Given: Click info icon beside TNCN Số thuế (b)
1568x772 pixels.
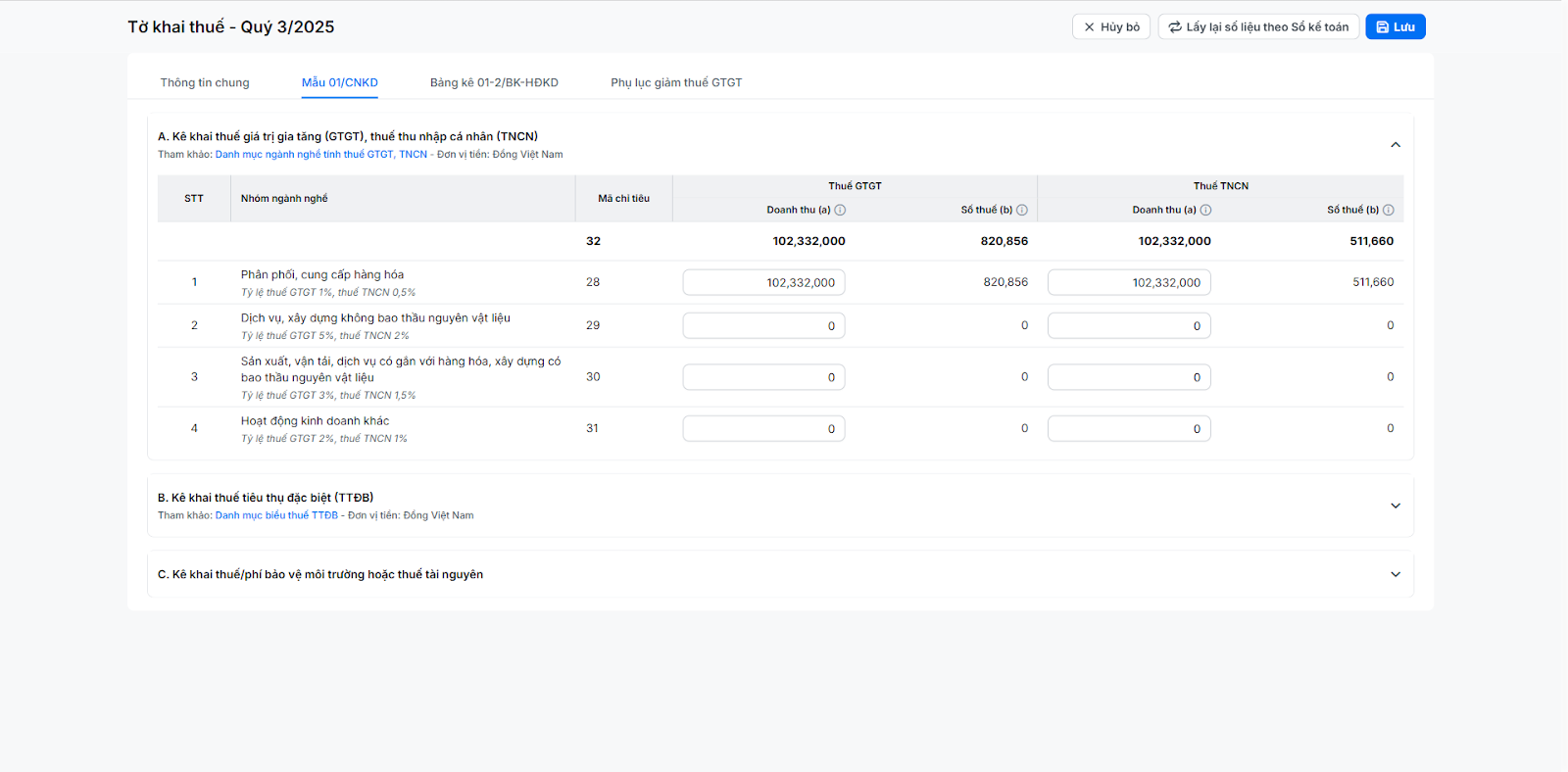Looking at the screenshot, I should 1388,210.
